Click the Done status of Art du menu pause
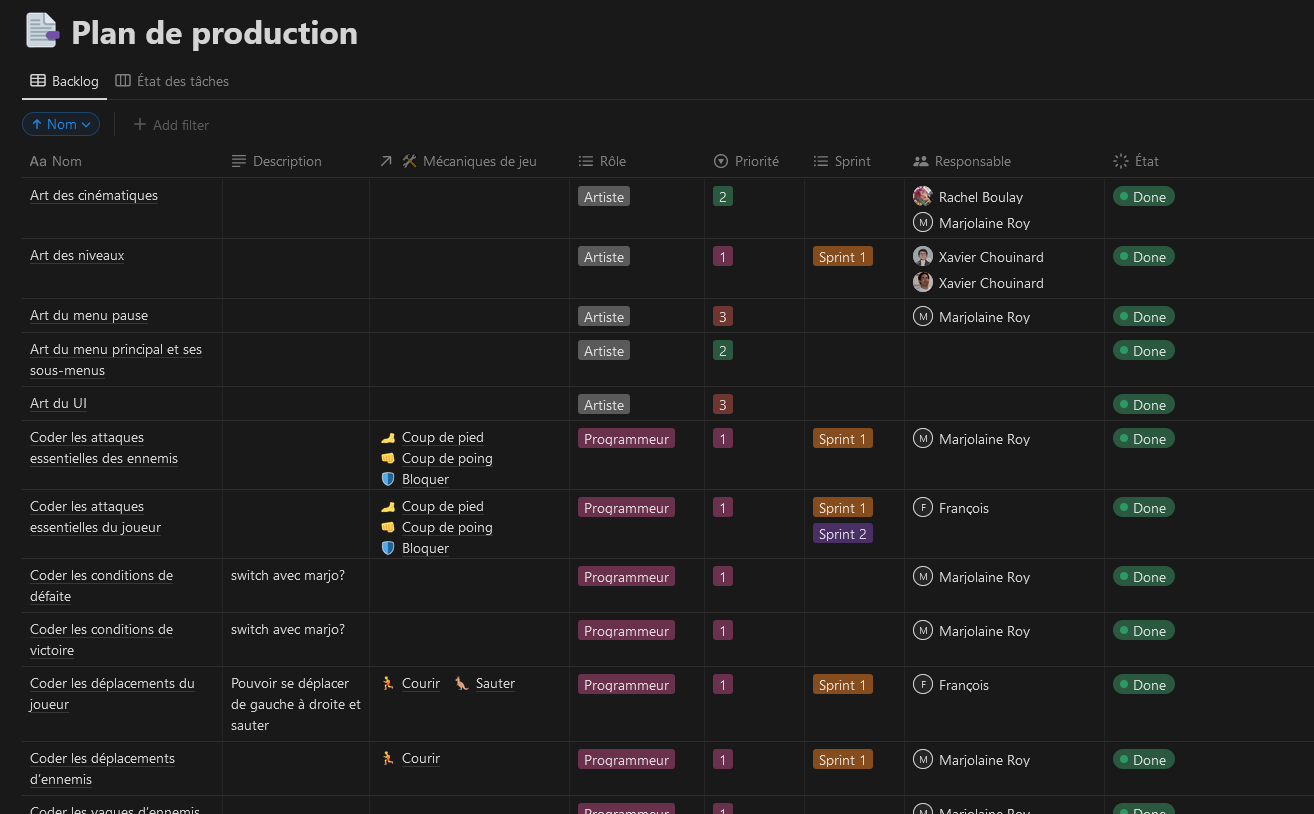 (x=1143, y=317)
